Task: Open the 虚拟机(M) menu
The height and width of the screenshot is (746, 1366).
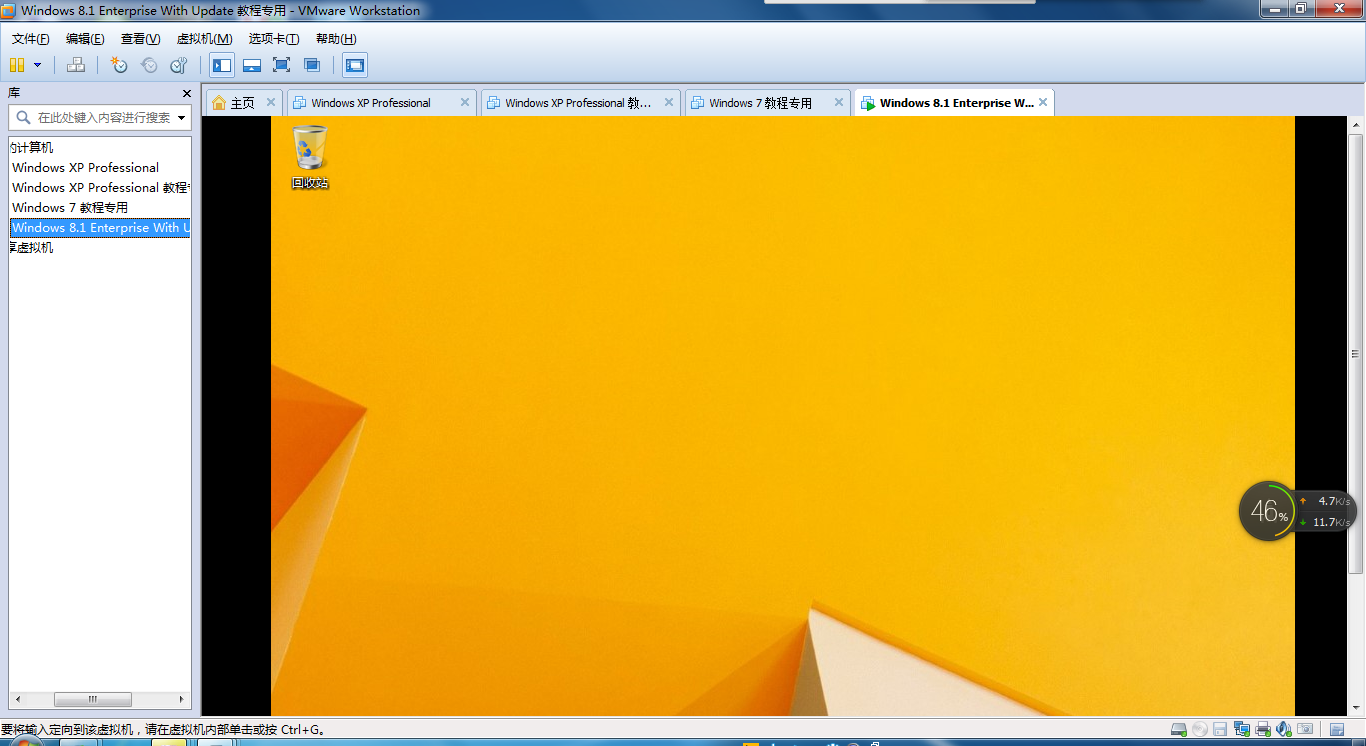Action: coord(204,39)
